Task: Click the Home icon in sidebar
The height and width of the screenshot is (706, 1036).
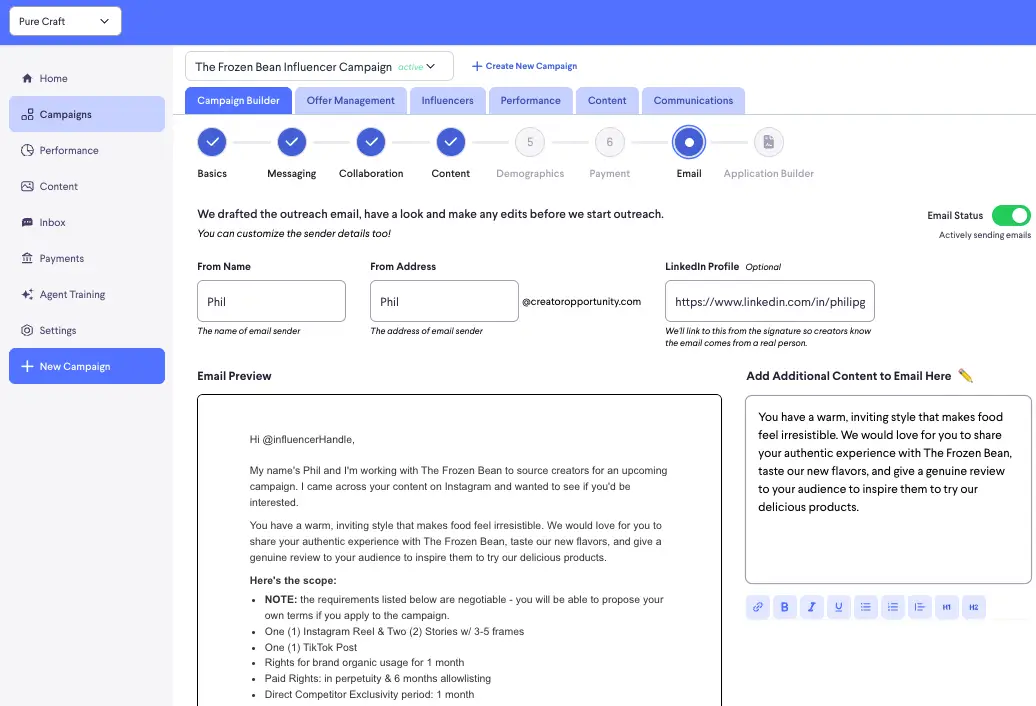Action: (27, 79)
